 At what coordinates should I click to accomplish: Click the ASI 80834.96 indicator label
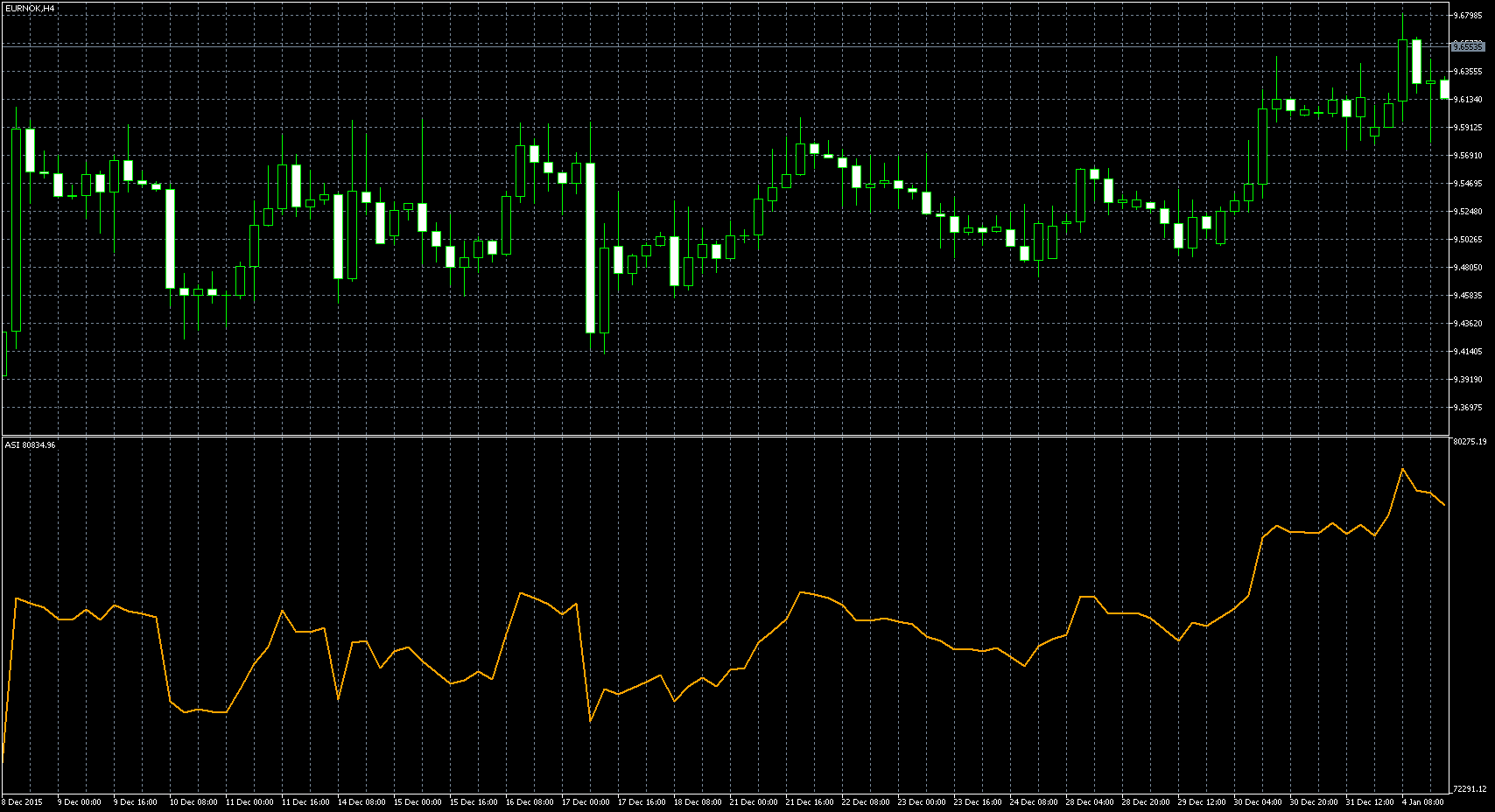point(31,445)
